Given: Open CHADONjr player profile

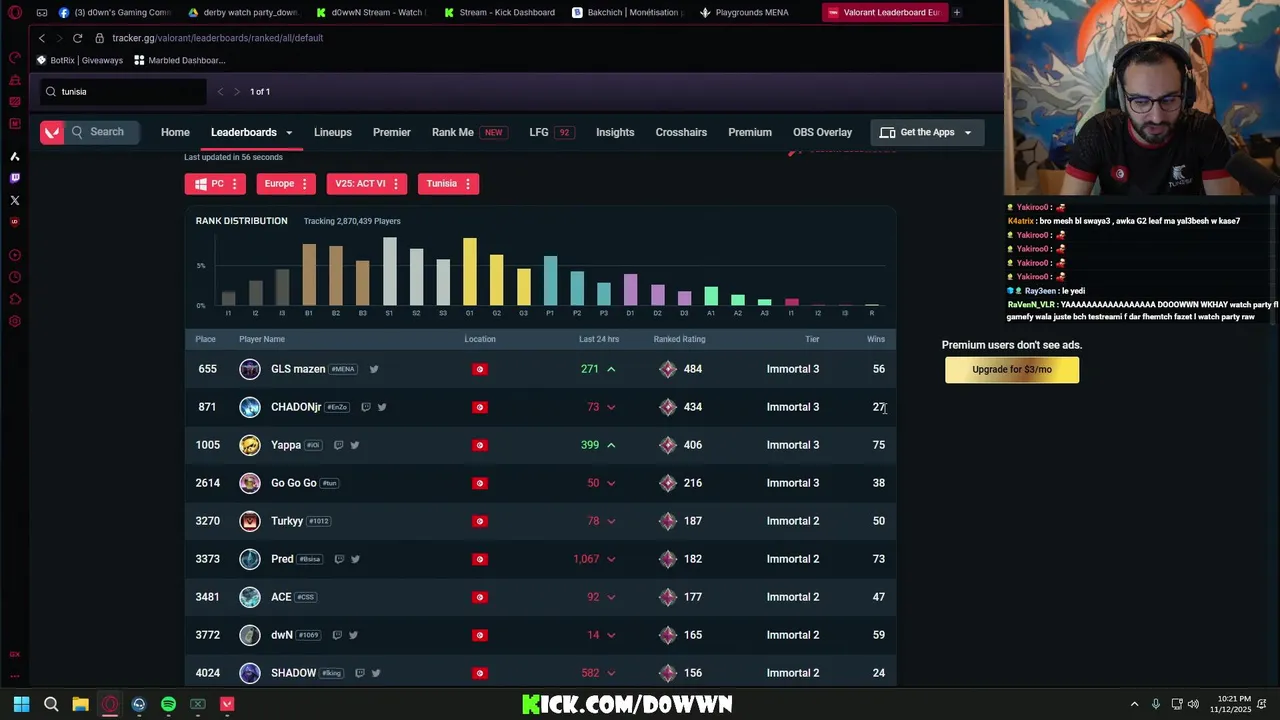Looking at the screenshot, I should tap(296, 407).
